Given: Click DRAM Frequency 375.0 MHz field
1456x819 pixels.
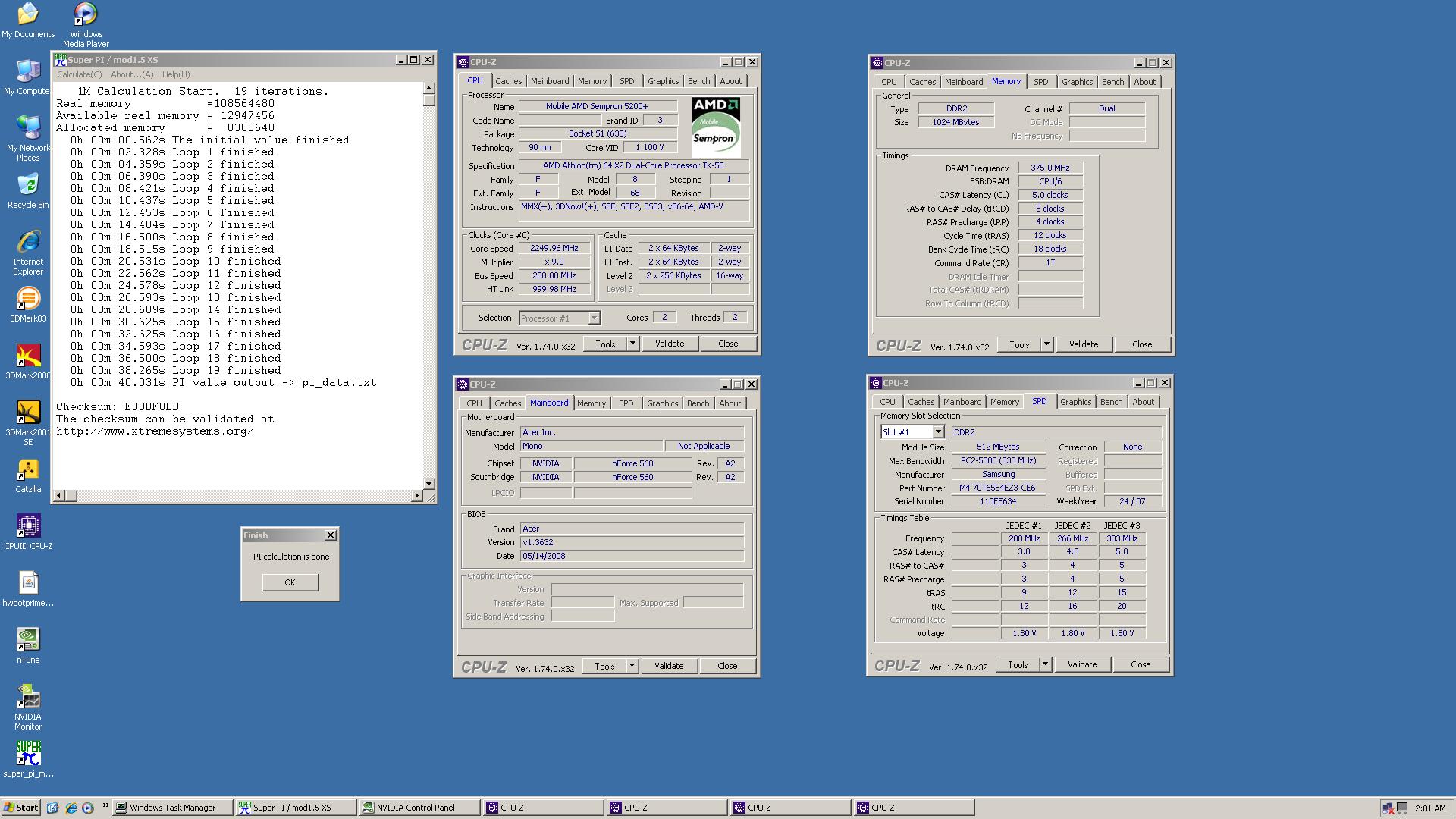Looking at the screenshot, I should [x=1050, y=168].
